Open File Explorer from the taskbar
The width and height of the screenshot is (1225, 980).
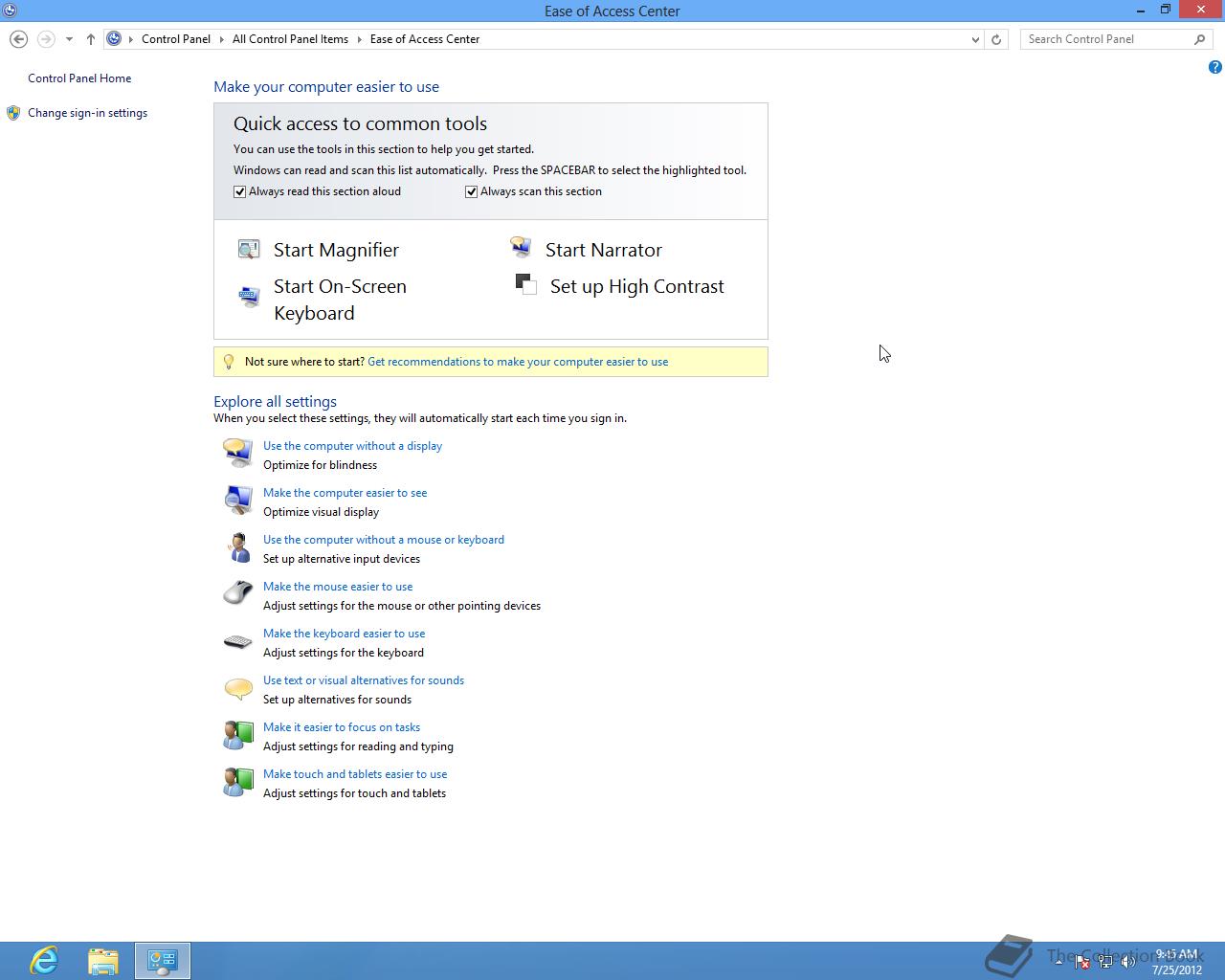[103, 960]
